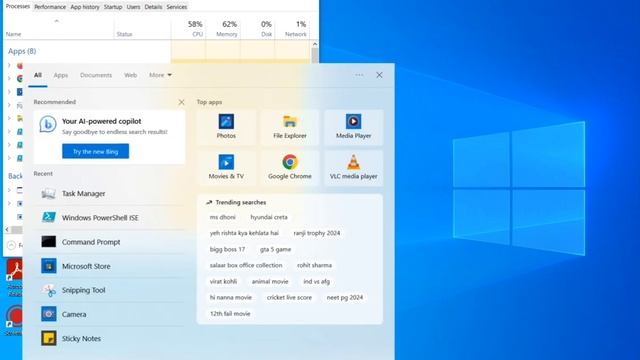
Task: Select the All search tab
Action: pyautogui.click(x=38, y=75)
